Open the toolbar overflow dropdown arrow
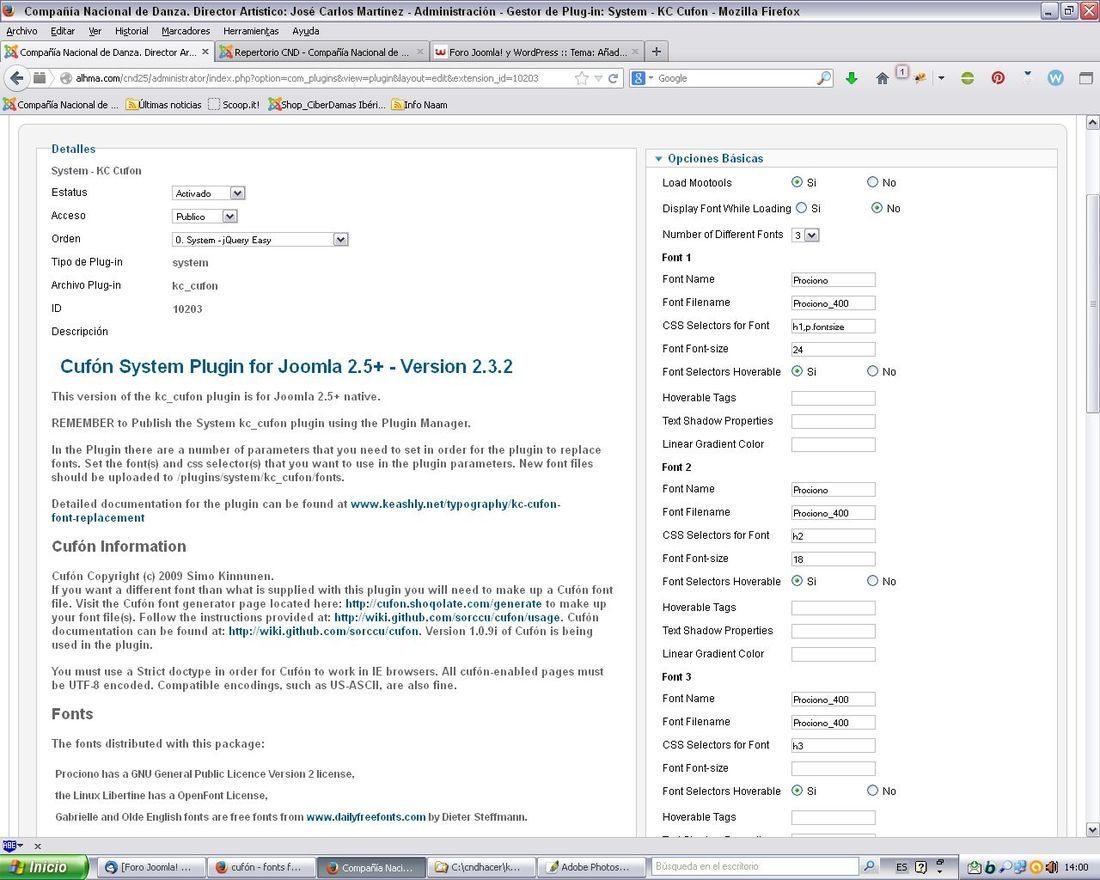1100x880 pixels. click(x=941, y=79)
